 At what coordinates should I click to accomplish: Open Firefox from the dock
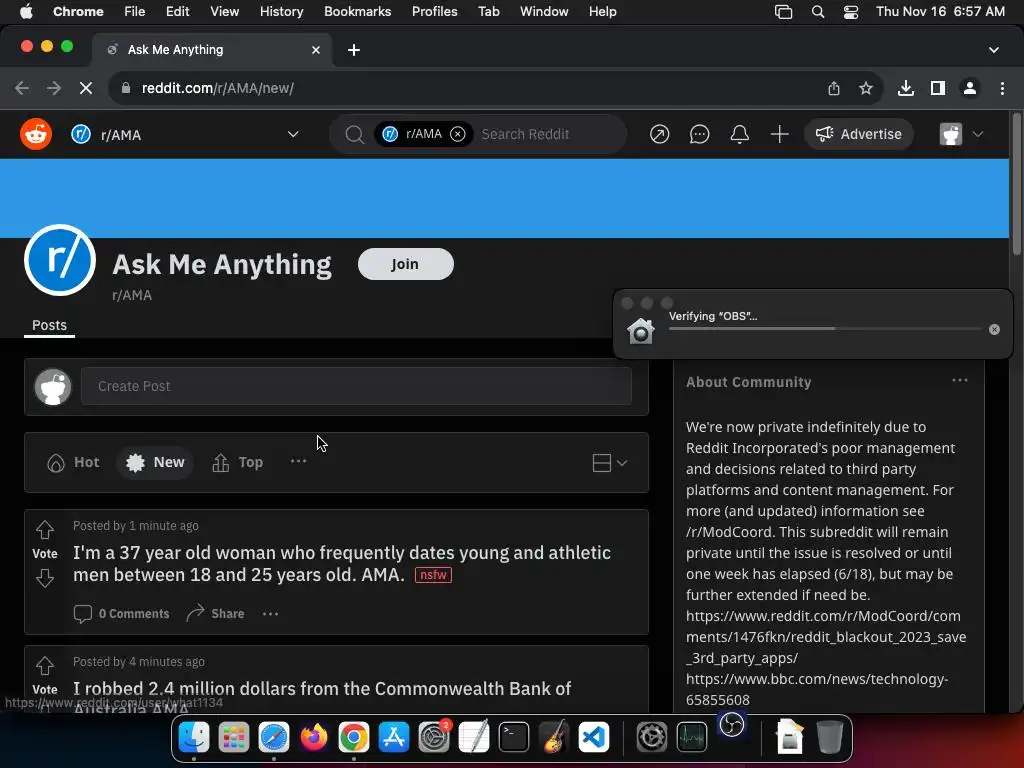[x=313, y=738]
